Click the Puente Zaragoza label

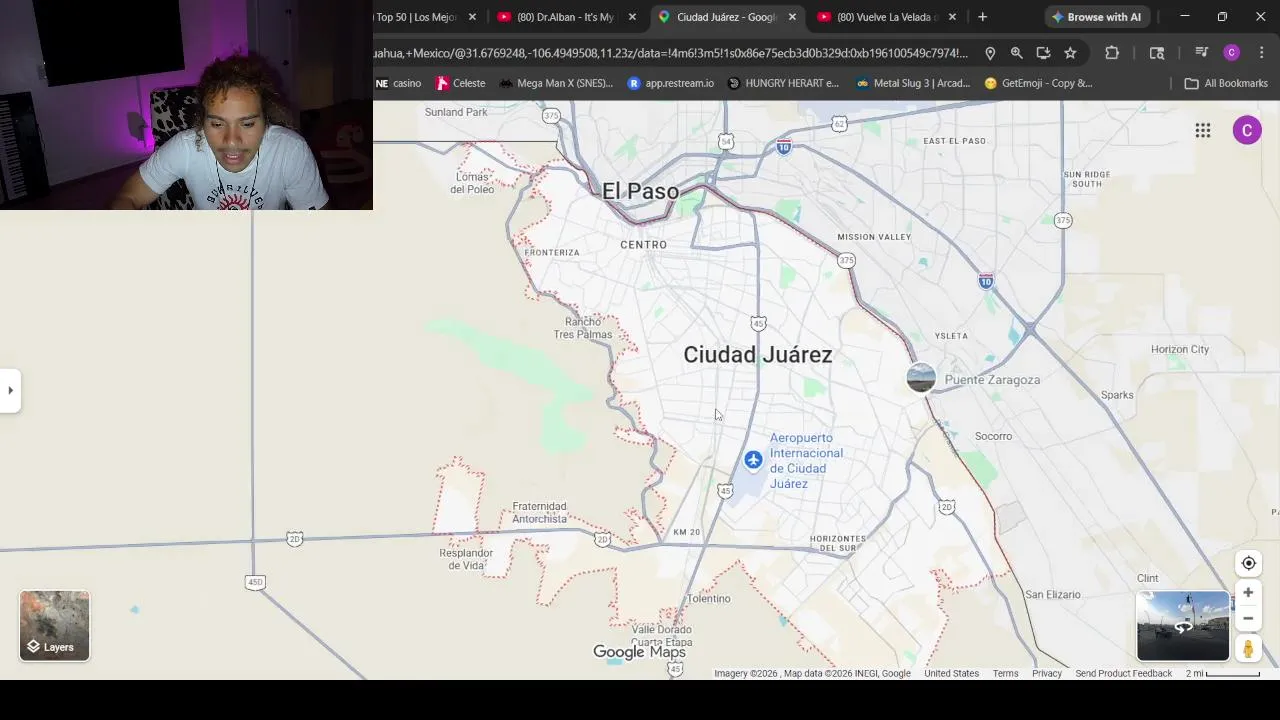click(x=992, y=380)
